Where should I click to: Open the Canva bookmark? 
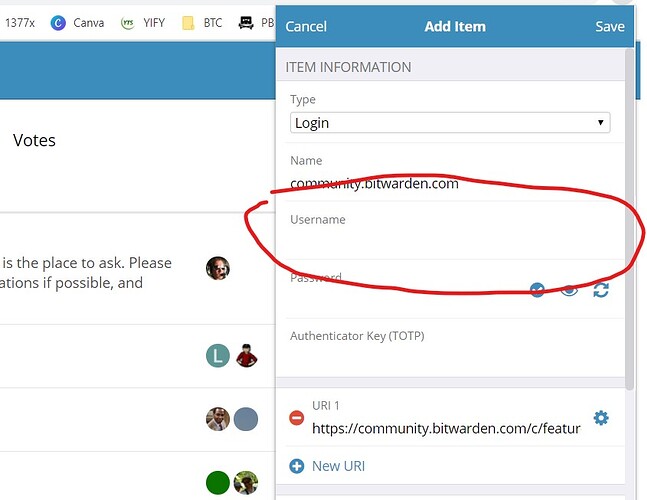tap(77, 23)
